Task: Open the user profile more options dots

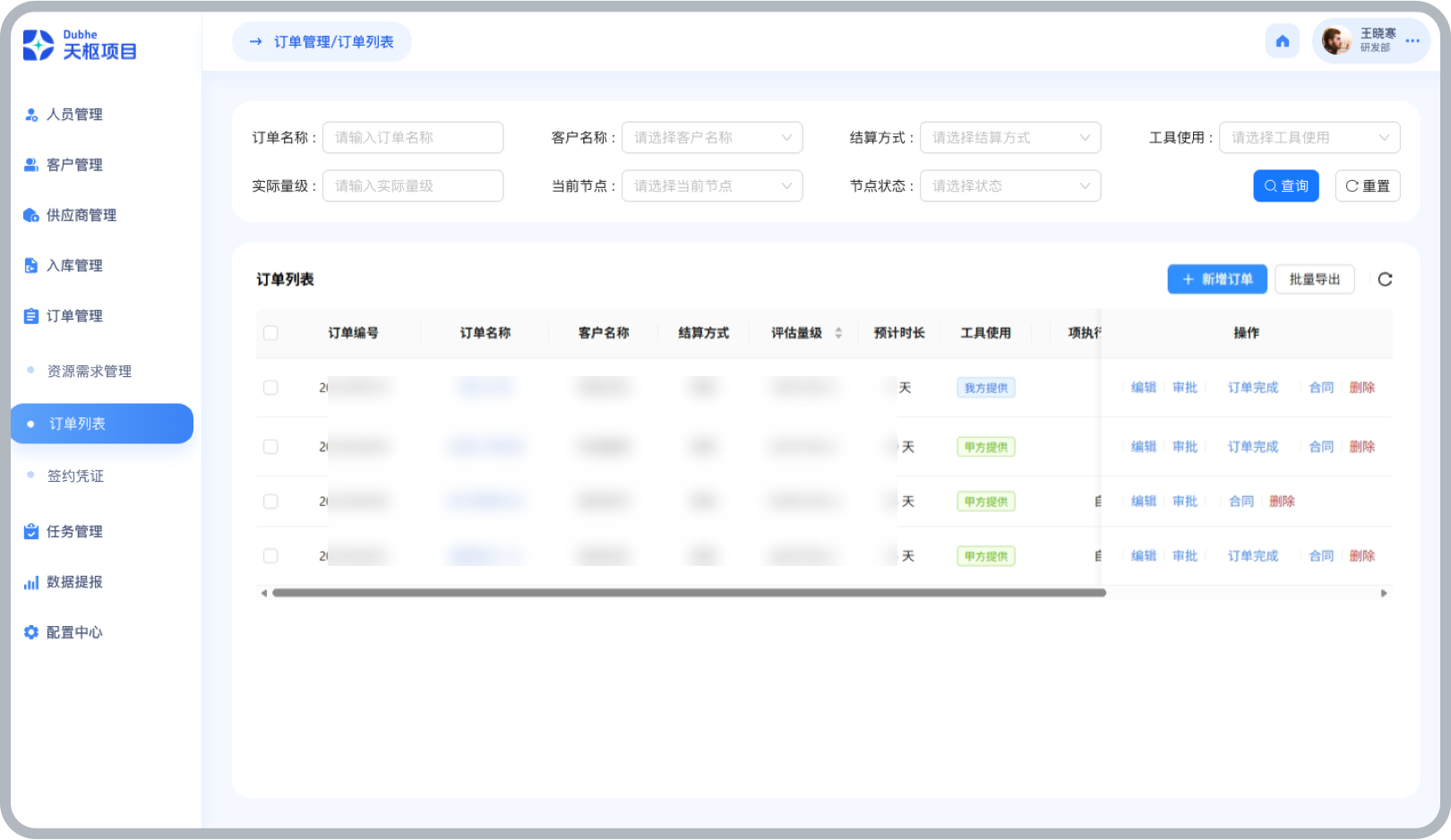Action: (x=1412, y=41)
